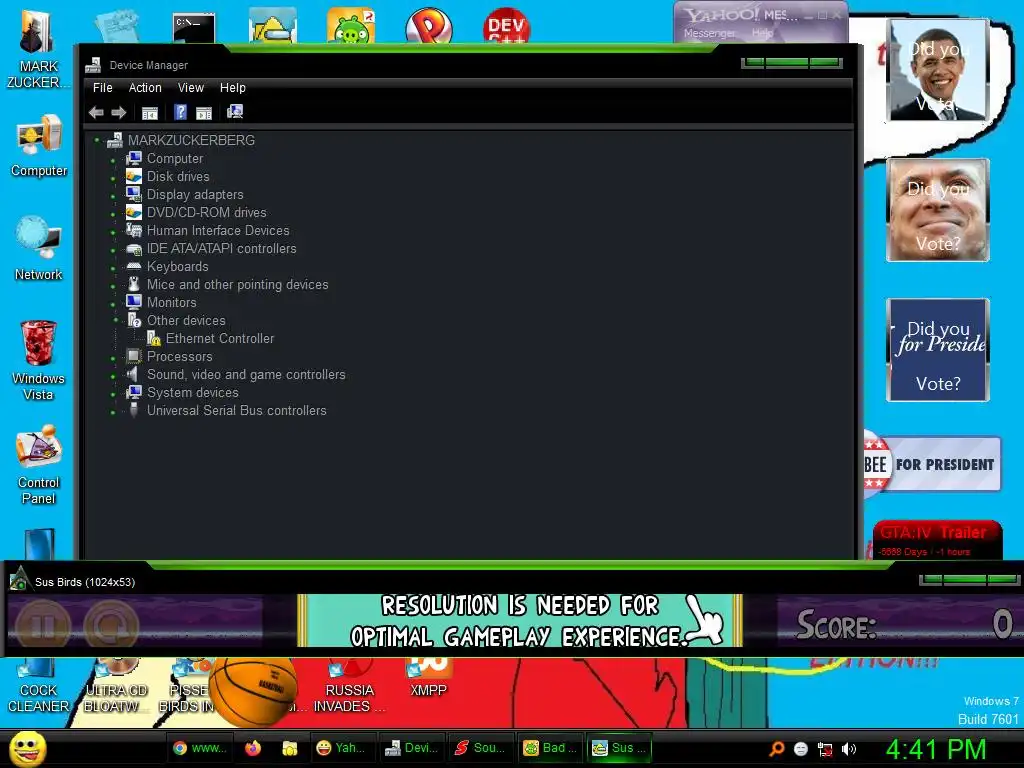The width and height of the screenshot is (1024, 768).
Task: Click the smiley Start button
Action: pos(28,748)
